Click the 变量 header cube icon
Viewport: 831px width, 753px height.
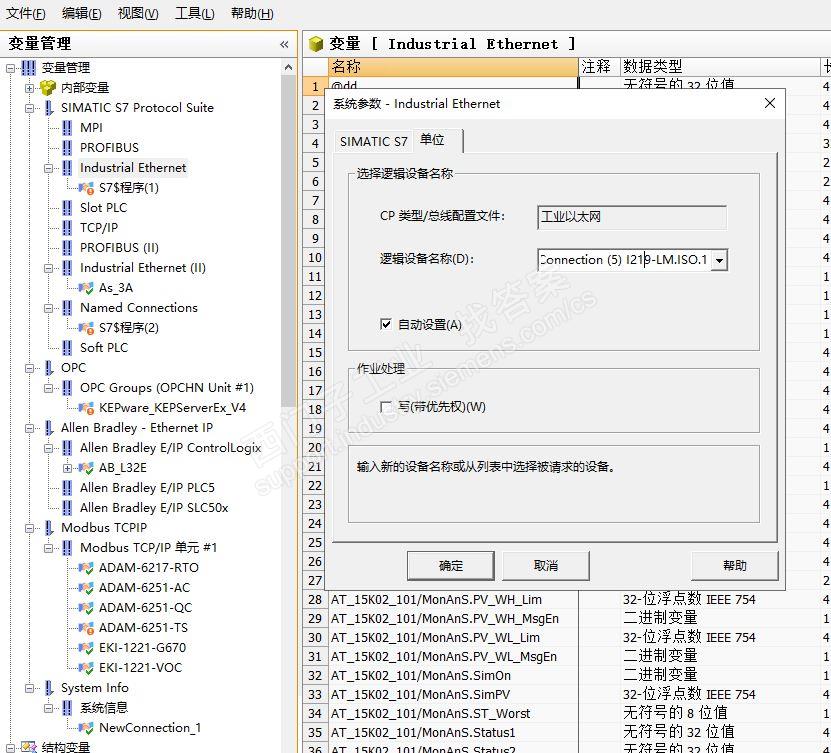coord(316,44)
